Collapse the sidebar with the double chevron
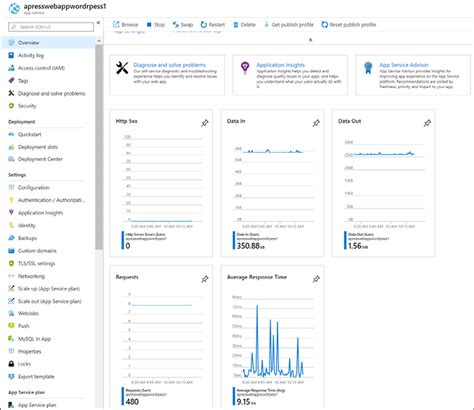Viewport: 474px width, 410px height. click(98, 23)
